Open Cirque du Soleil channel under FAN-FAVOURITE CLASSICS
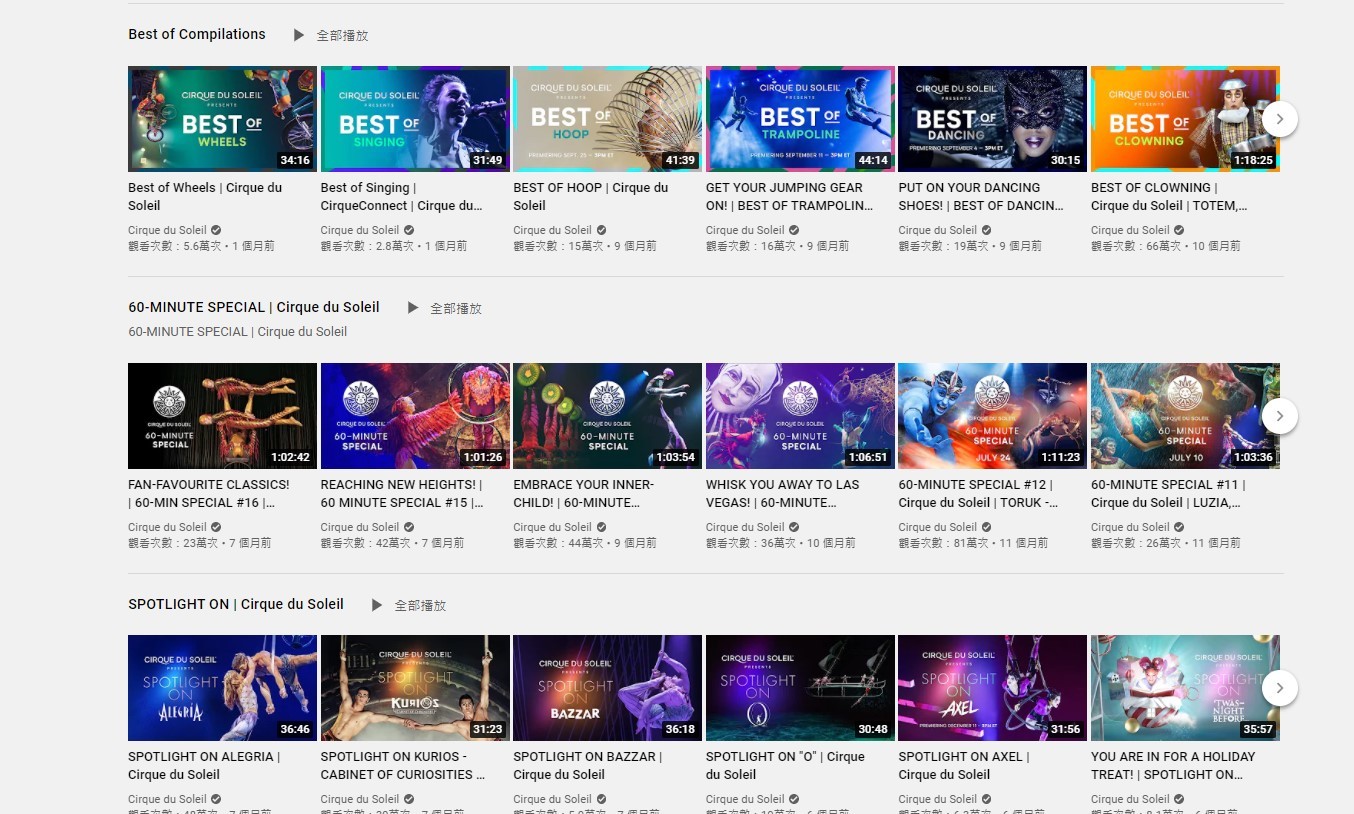 pyautogui.click(x=167, y=527)
